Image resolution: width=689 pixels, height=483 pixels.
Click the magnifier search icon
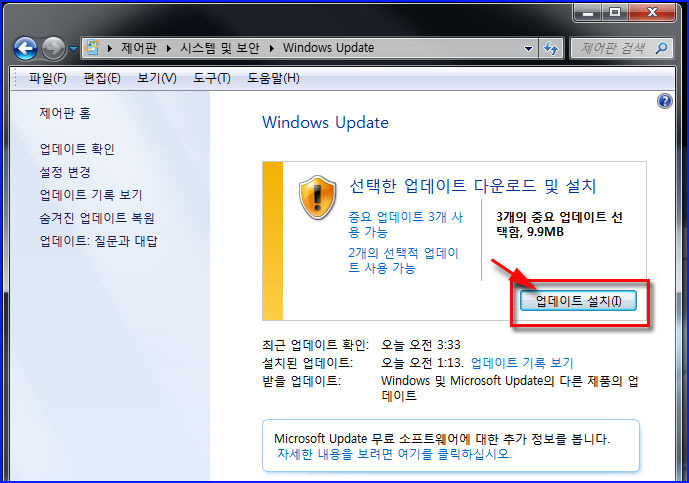661,48
